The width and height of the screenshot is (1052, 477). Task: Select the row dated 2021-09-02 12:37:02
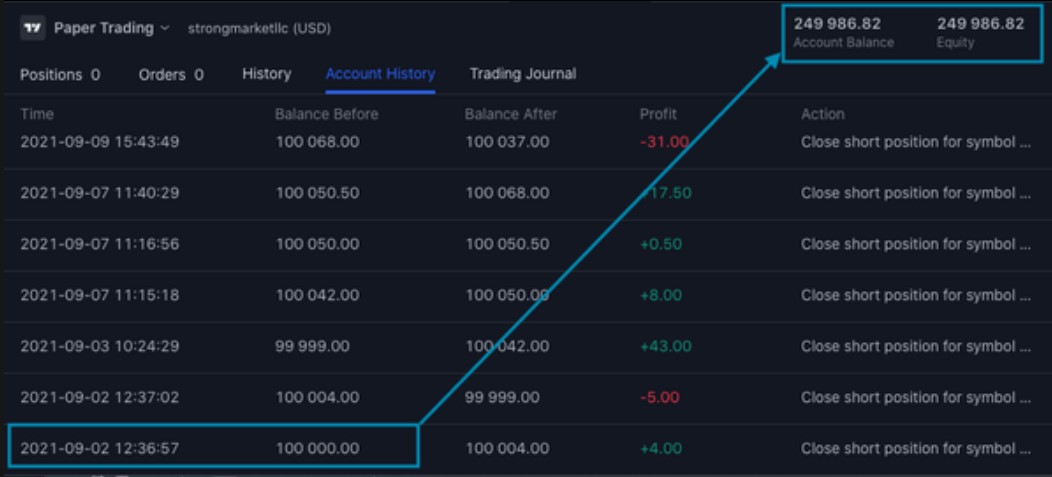coord(526,397)
